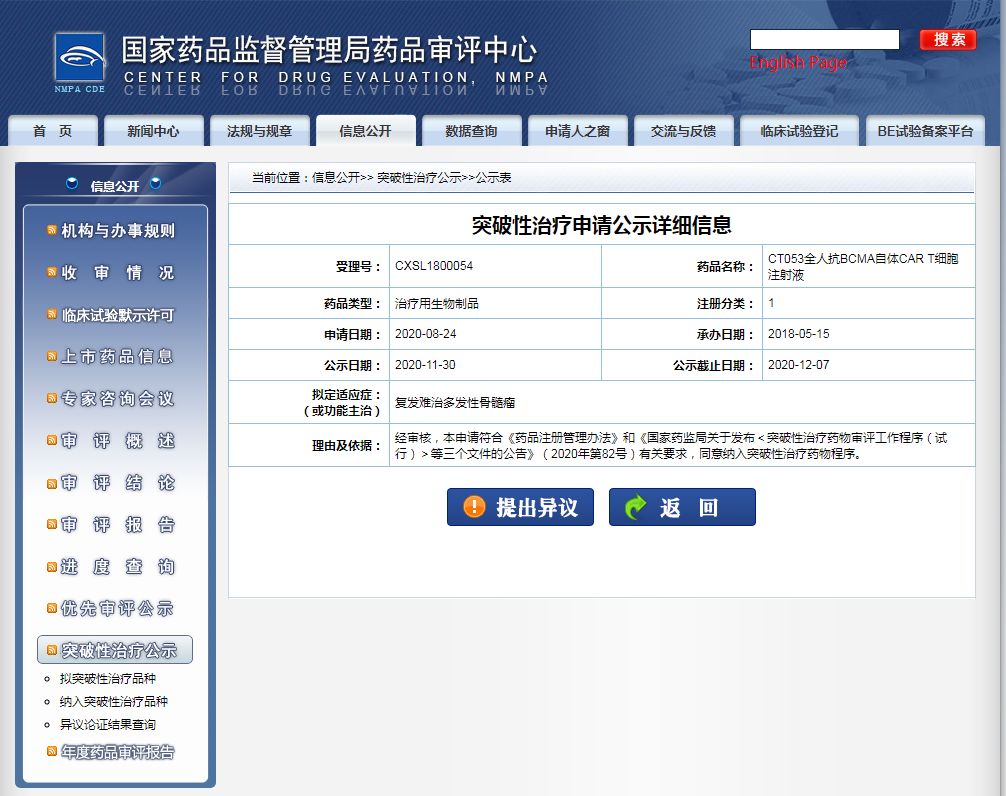Open 临床试验默示许可 in the sidebar
The width and height of the screenshot is (1006, 796).
tap(117, 315)
